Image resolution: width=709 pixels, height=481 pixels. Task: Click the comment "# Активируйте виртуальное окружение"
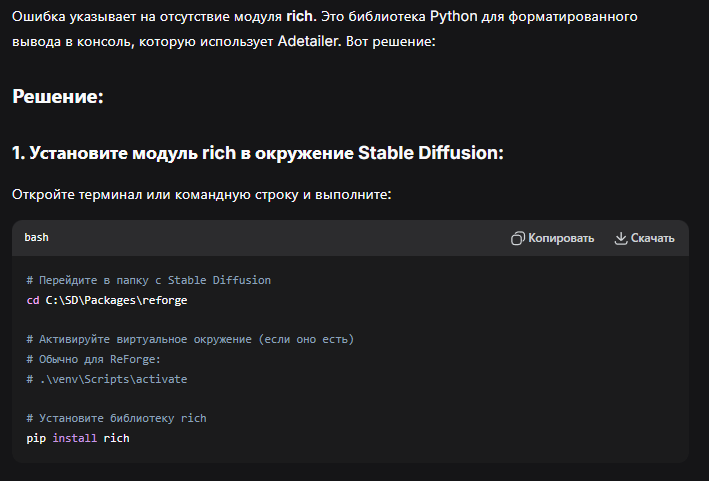tap(190, 339)
